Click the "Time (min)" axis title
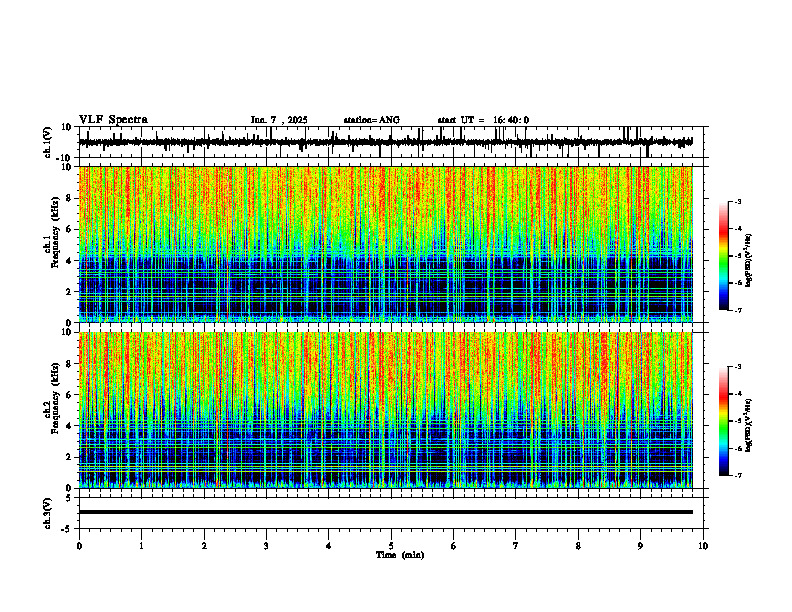 point(400,555)
